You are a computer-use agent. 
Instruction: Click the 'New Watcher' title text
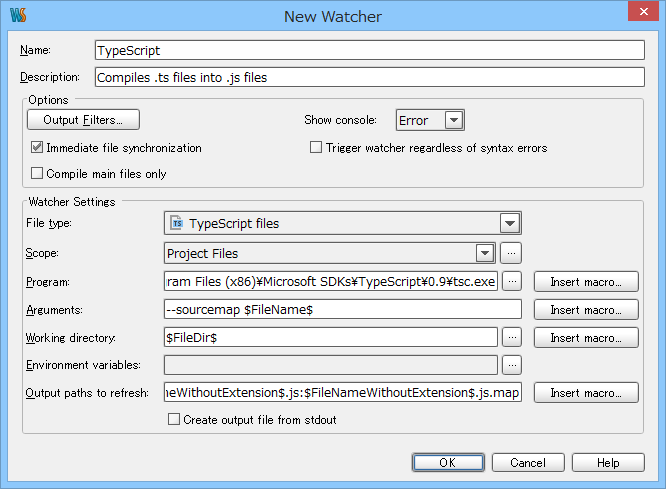tap(333, 17)
